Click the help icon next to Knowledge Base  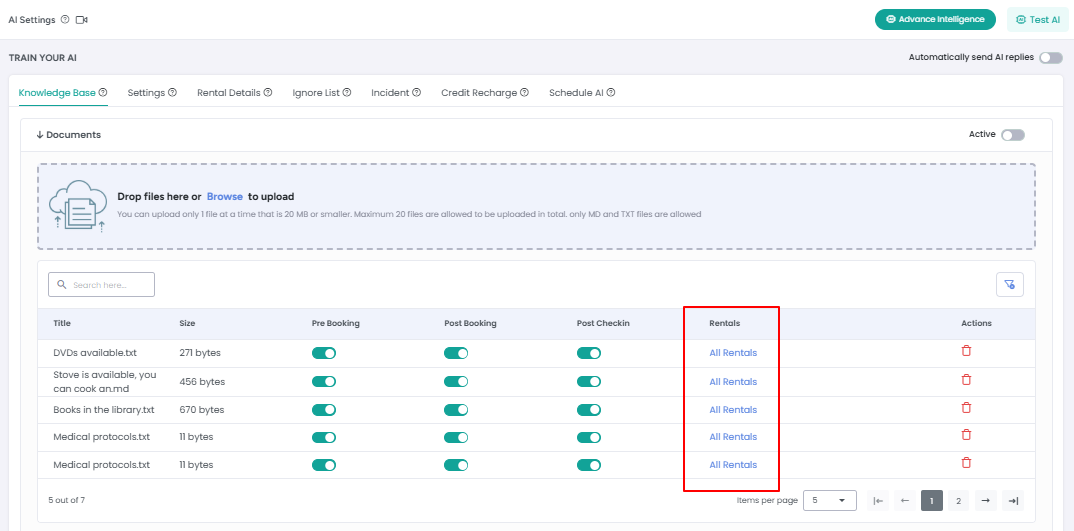[x=103, y=92]
